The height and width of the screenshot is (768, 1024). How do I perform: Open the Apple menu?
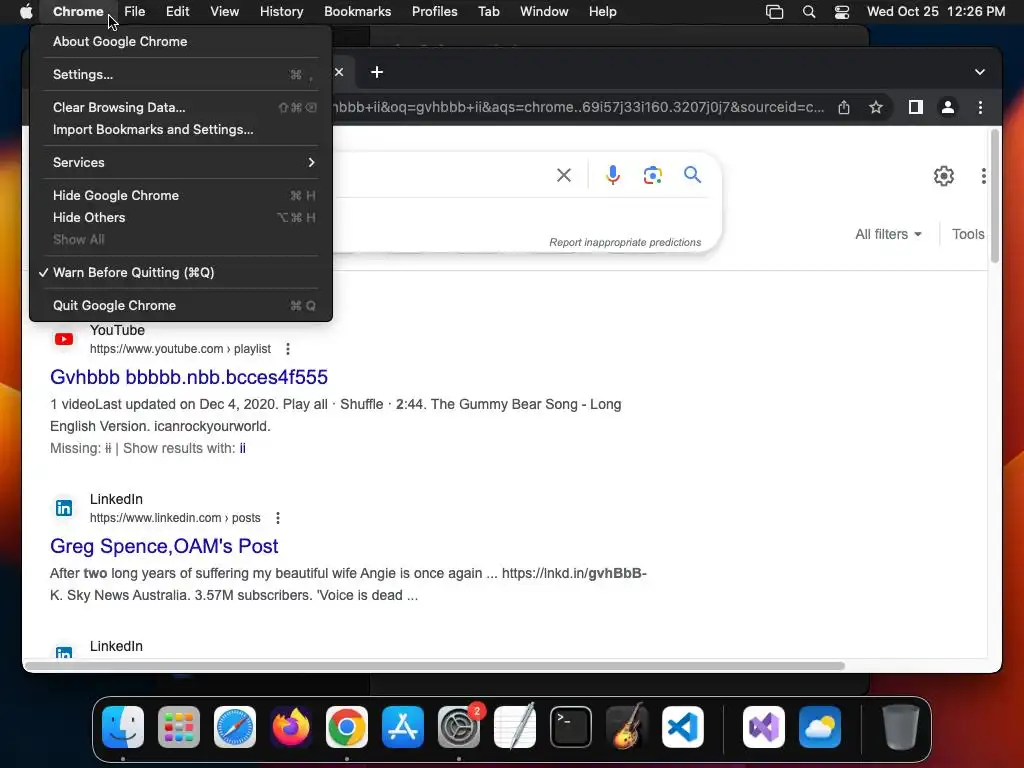25,12
